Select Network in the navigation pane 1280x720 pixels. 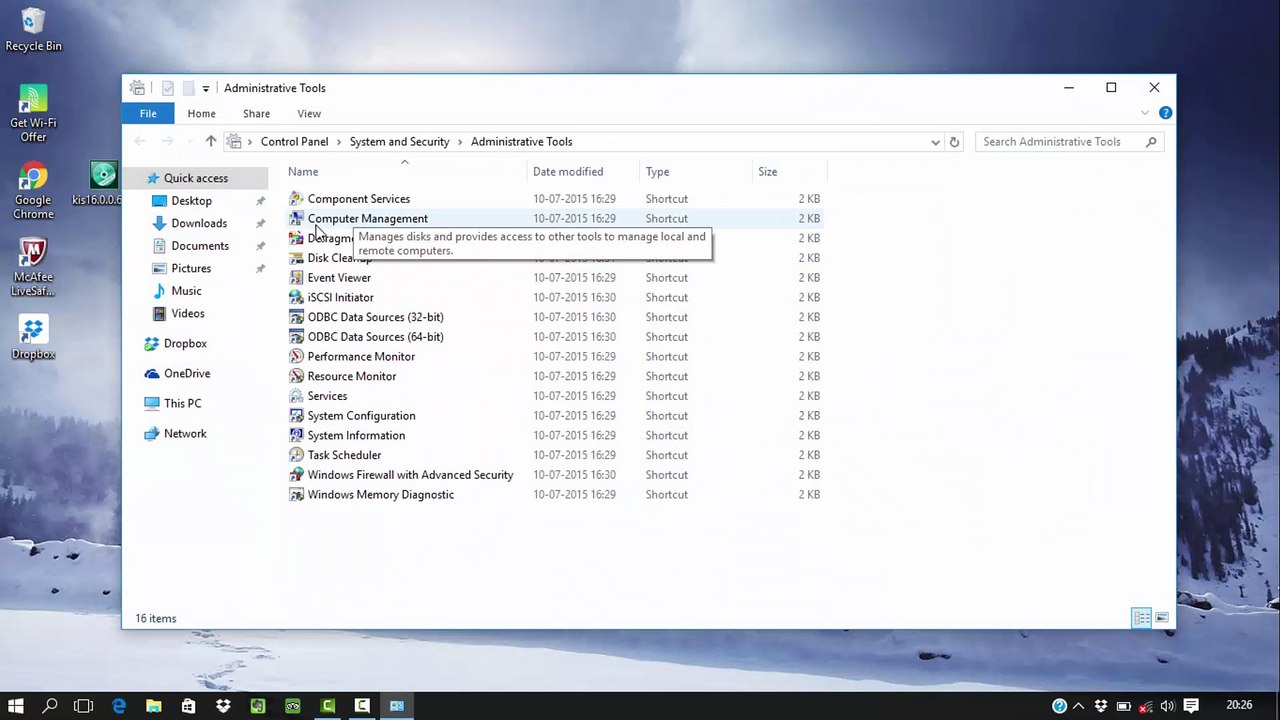tap(185, 433)
